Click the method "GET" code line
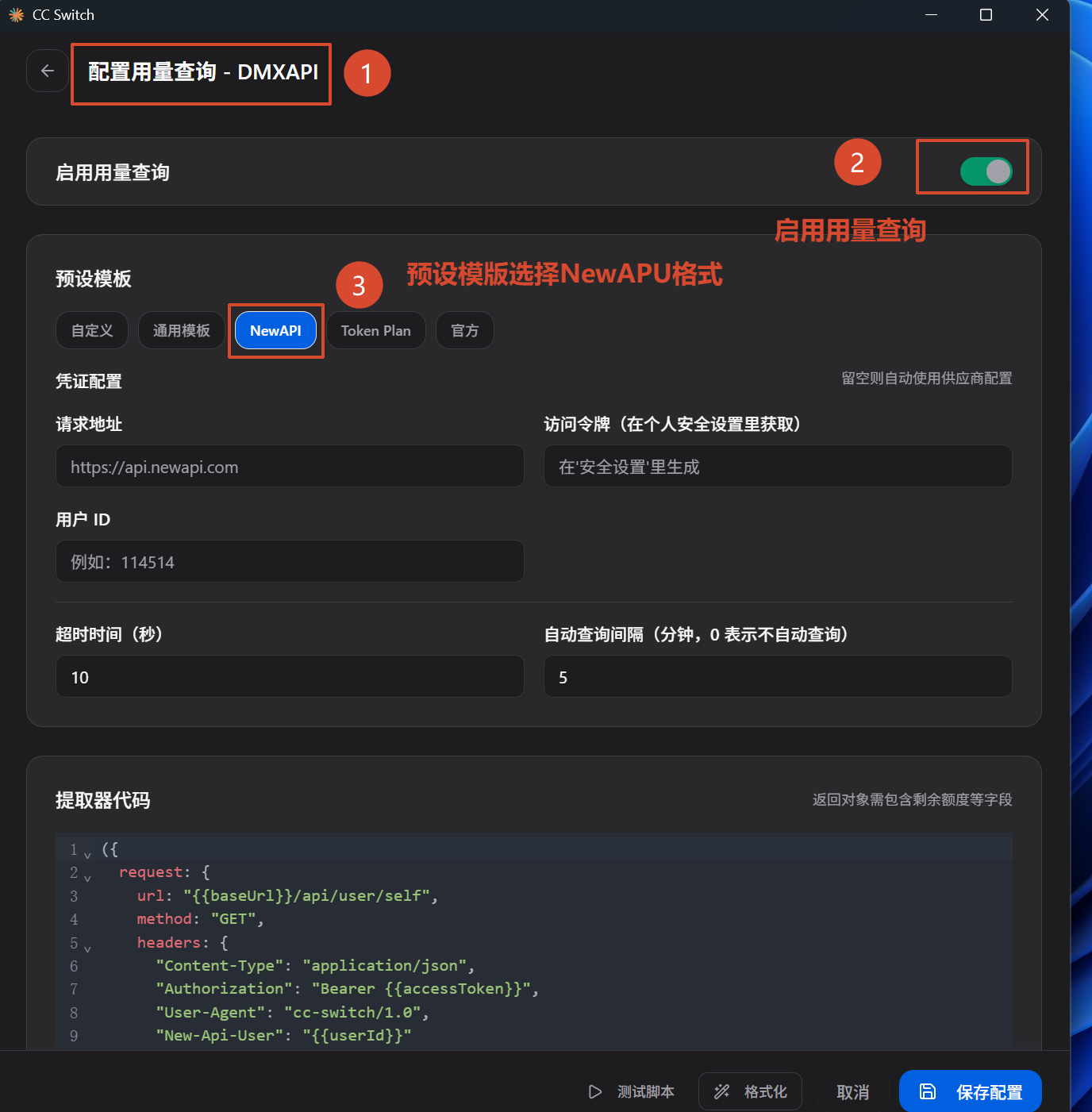 pos(200,918)
